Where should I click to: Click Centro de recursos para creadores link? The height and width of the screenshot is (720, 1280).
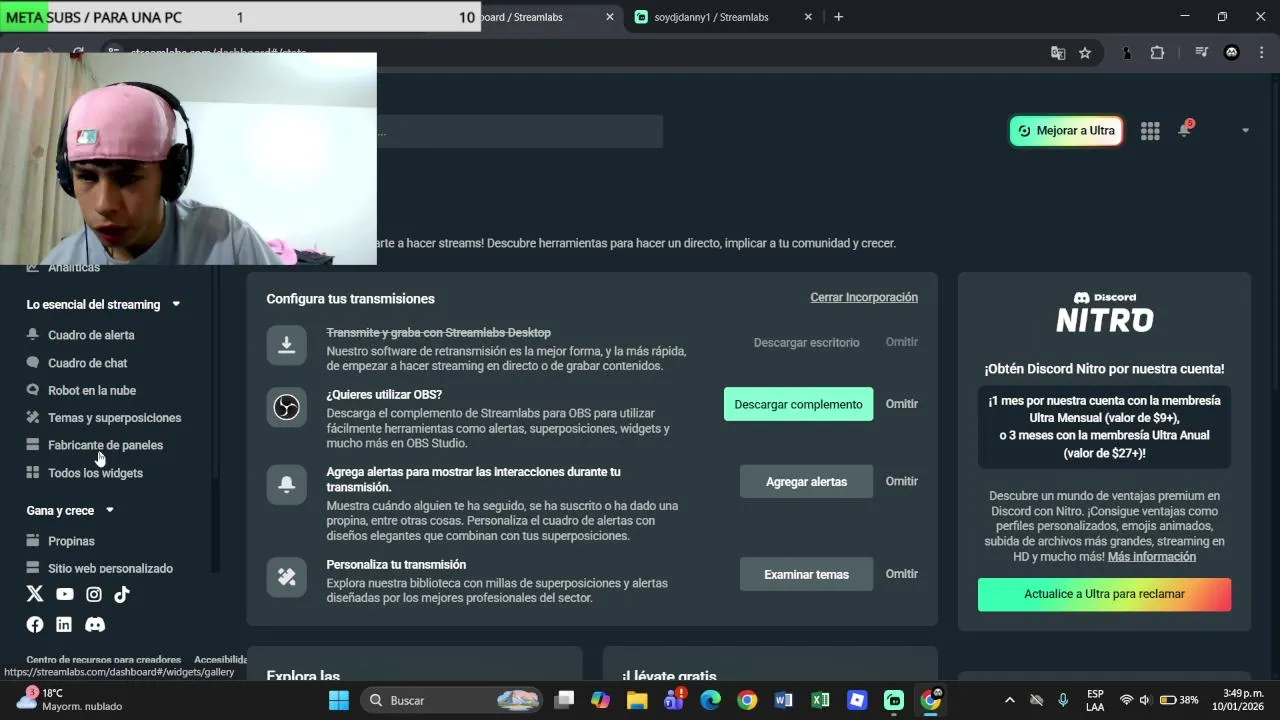103,659
